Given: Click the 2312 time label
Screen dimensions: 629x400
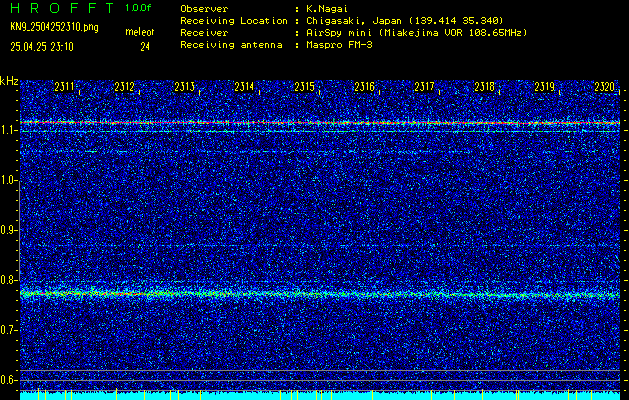Looking at the screenshot, I should pyautogui.click(x=124, y=87).
